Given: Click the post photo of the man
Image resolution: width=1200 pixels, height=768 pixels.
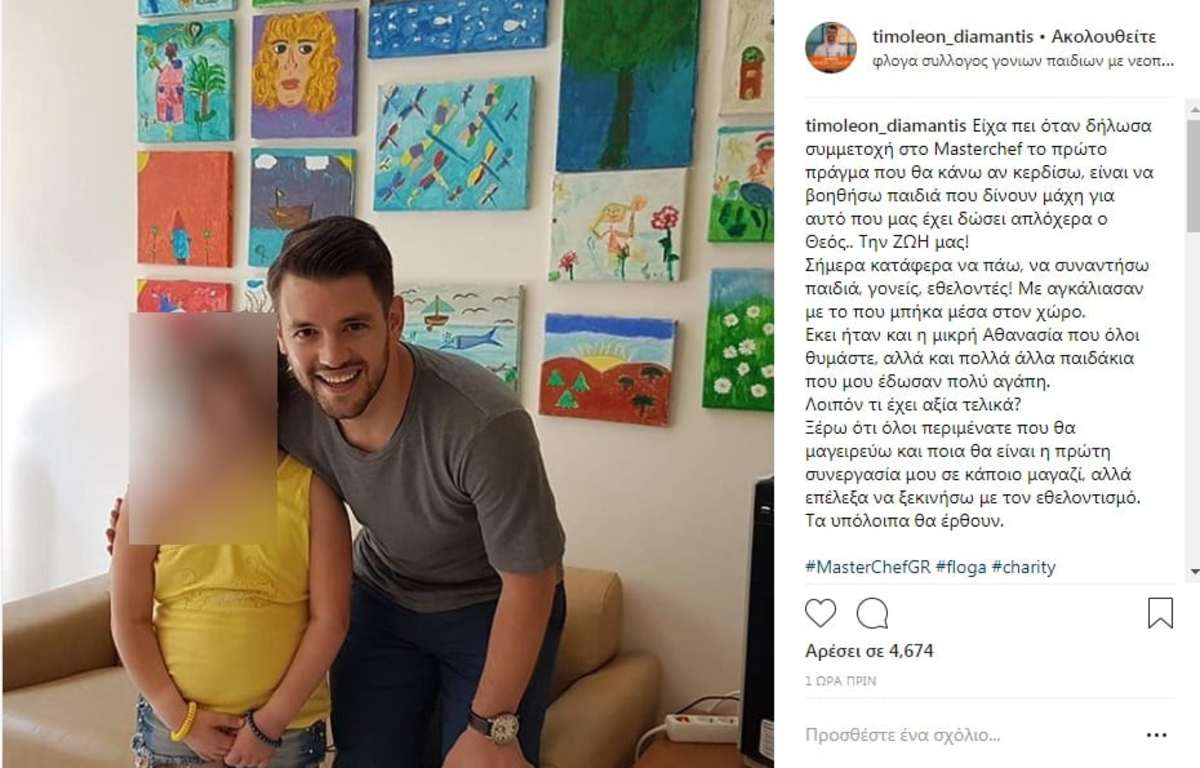Looking at the screenshot, I should pos(387,384).
